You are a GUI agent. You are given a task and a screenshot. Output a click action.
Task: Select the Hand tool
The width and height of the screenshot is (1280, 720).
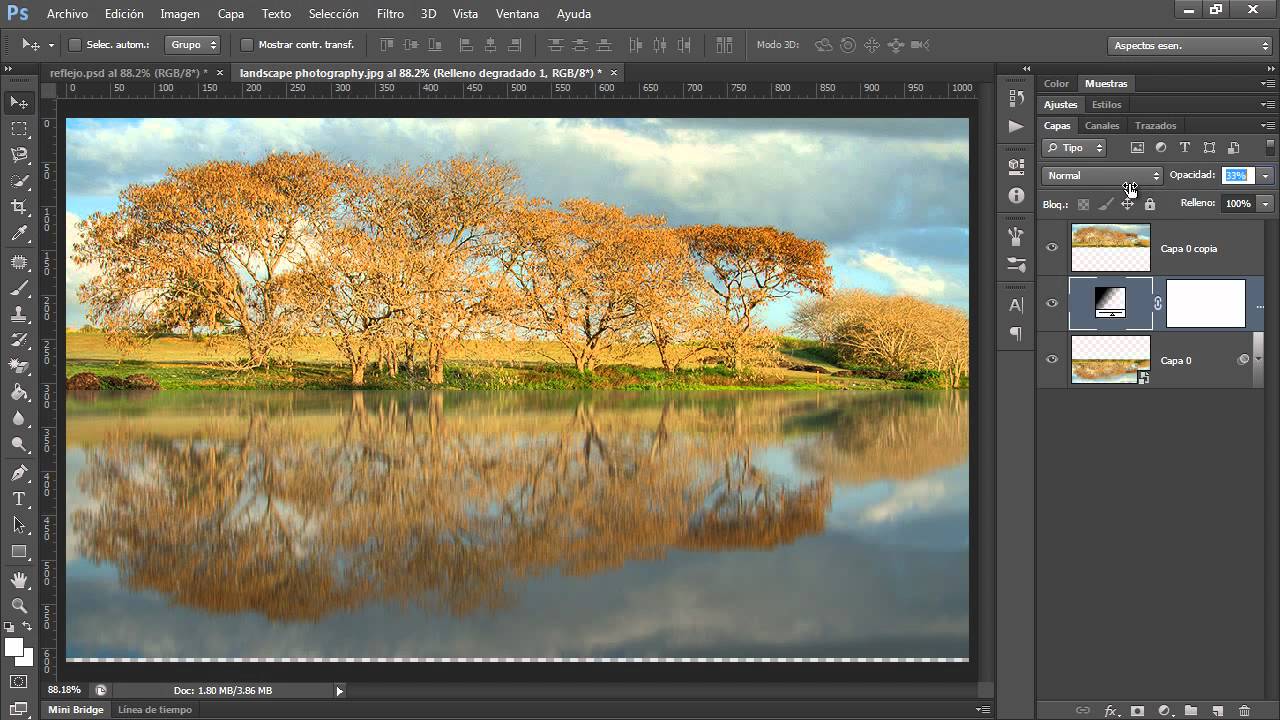click(19, 579)
